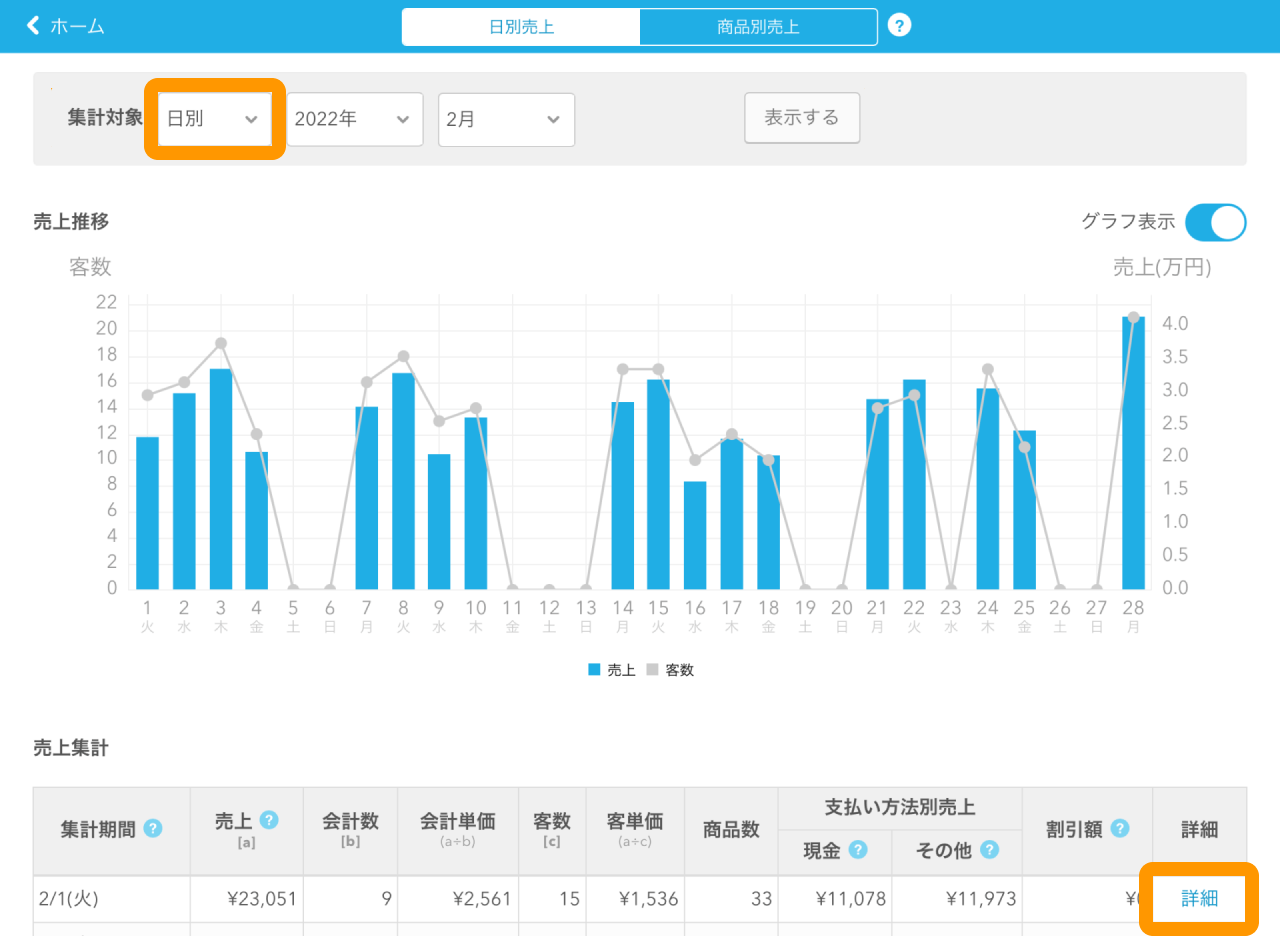
Task: Click the 売上推移 section heading
Action: coord(71,222)
